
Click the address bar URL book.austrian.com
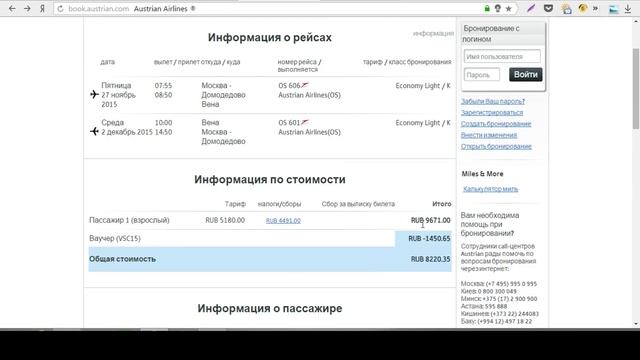[98, 9]
